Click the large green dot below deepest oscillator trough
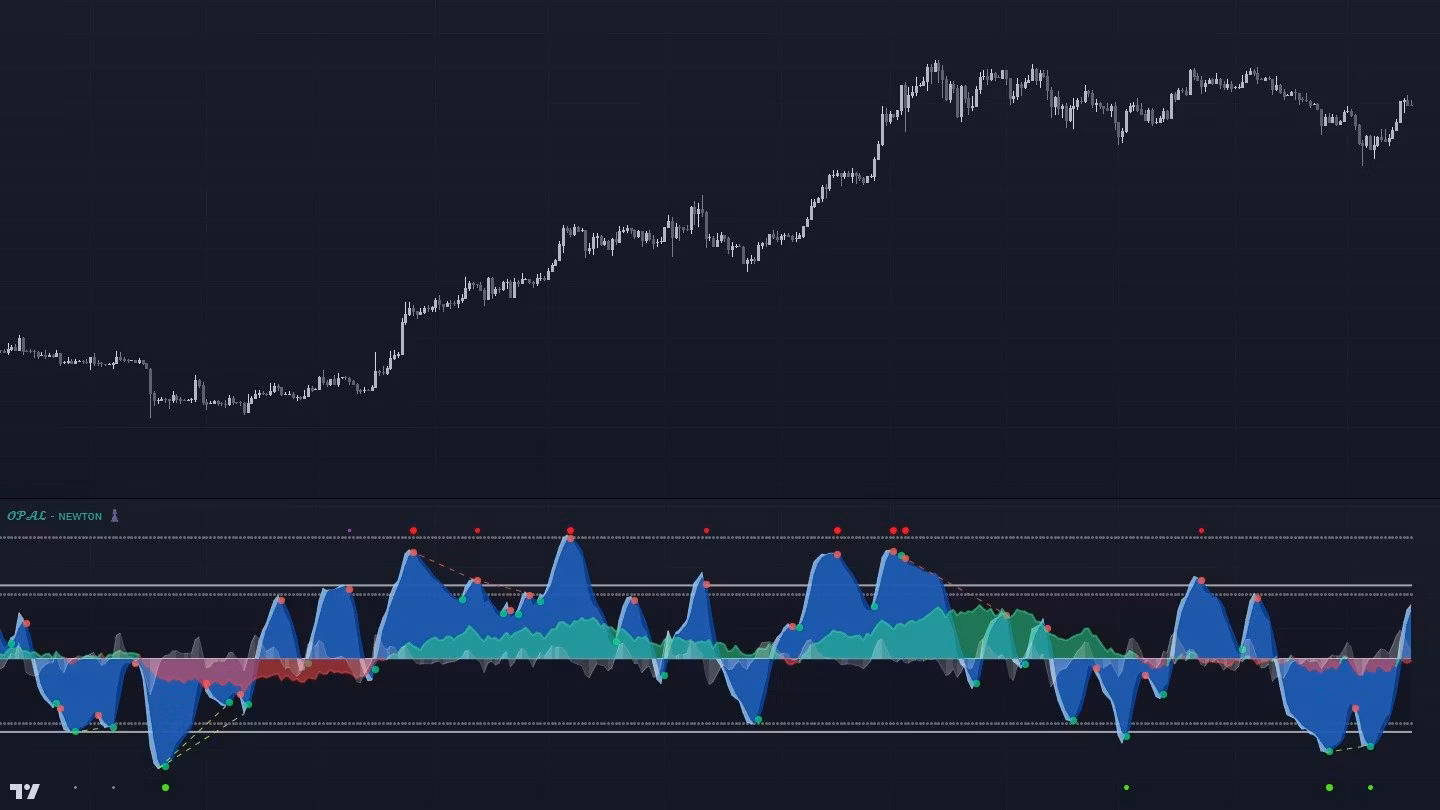The width and height of the screenshot is (1440, 810). 165,788
